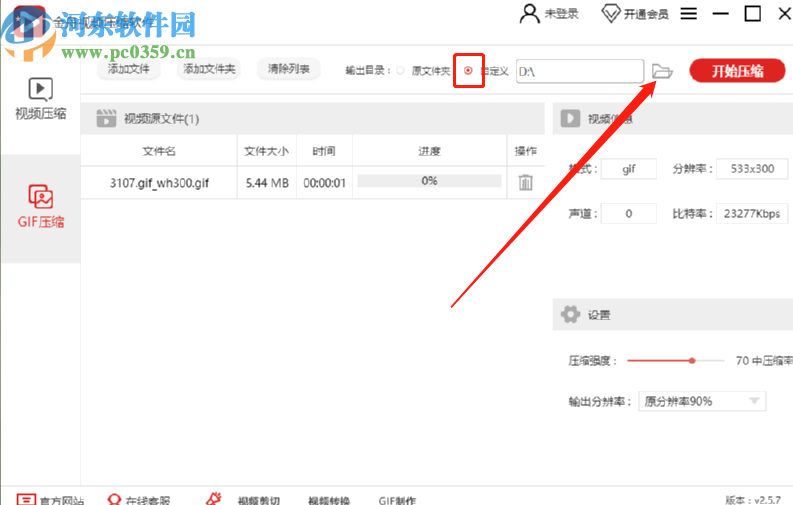Click the 添加文件 add file button
Viewport: 793px width, 505px height.
coord(128,69)
